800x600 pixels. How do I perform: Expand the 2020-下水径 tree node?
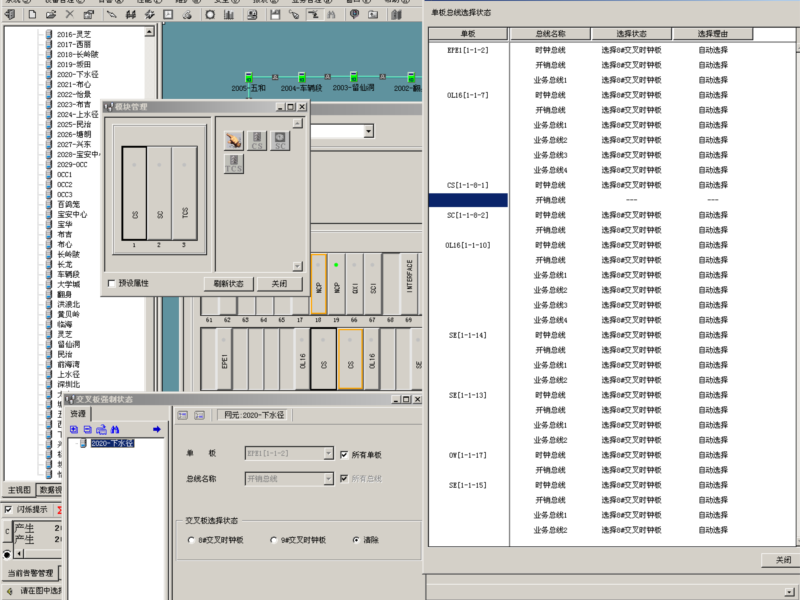coord(76,443)
